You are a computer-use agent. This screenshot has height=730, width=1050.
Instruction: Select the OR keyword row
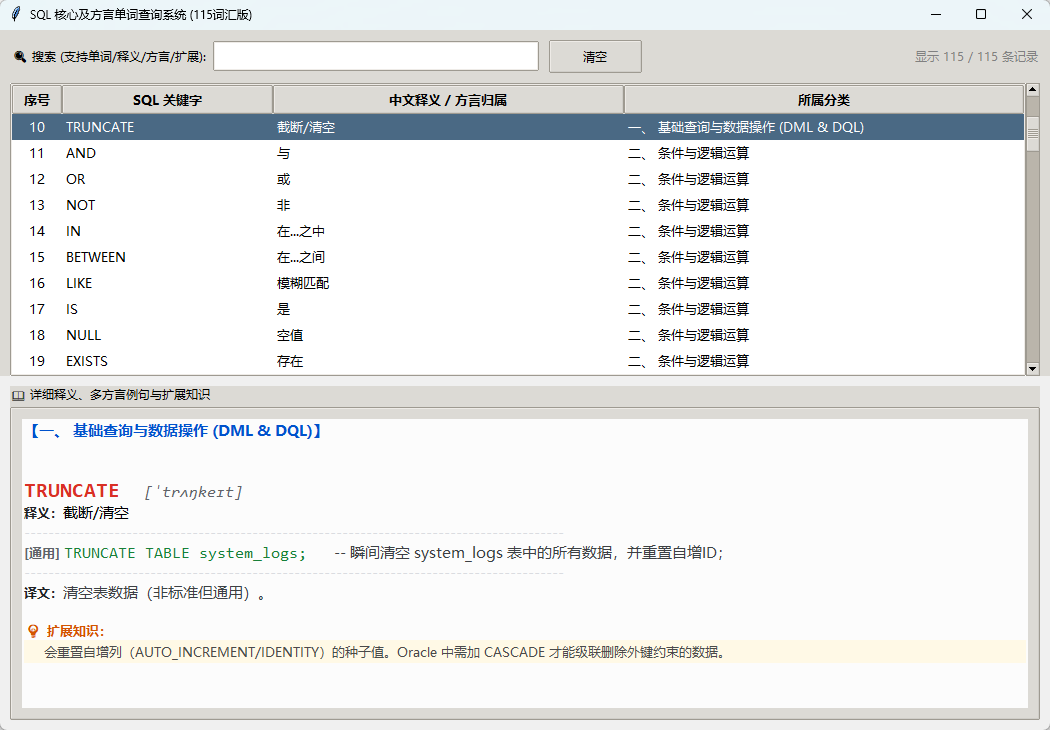coord(518,179)
